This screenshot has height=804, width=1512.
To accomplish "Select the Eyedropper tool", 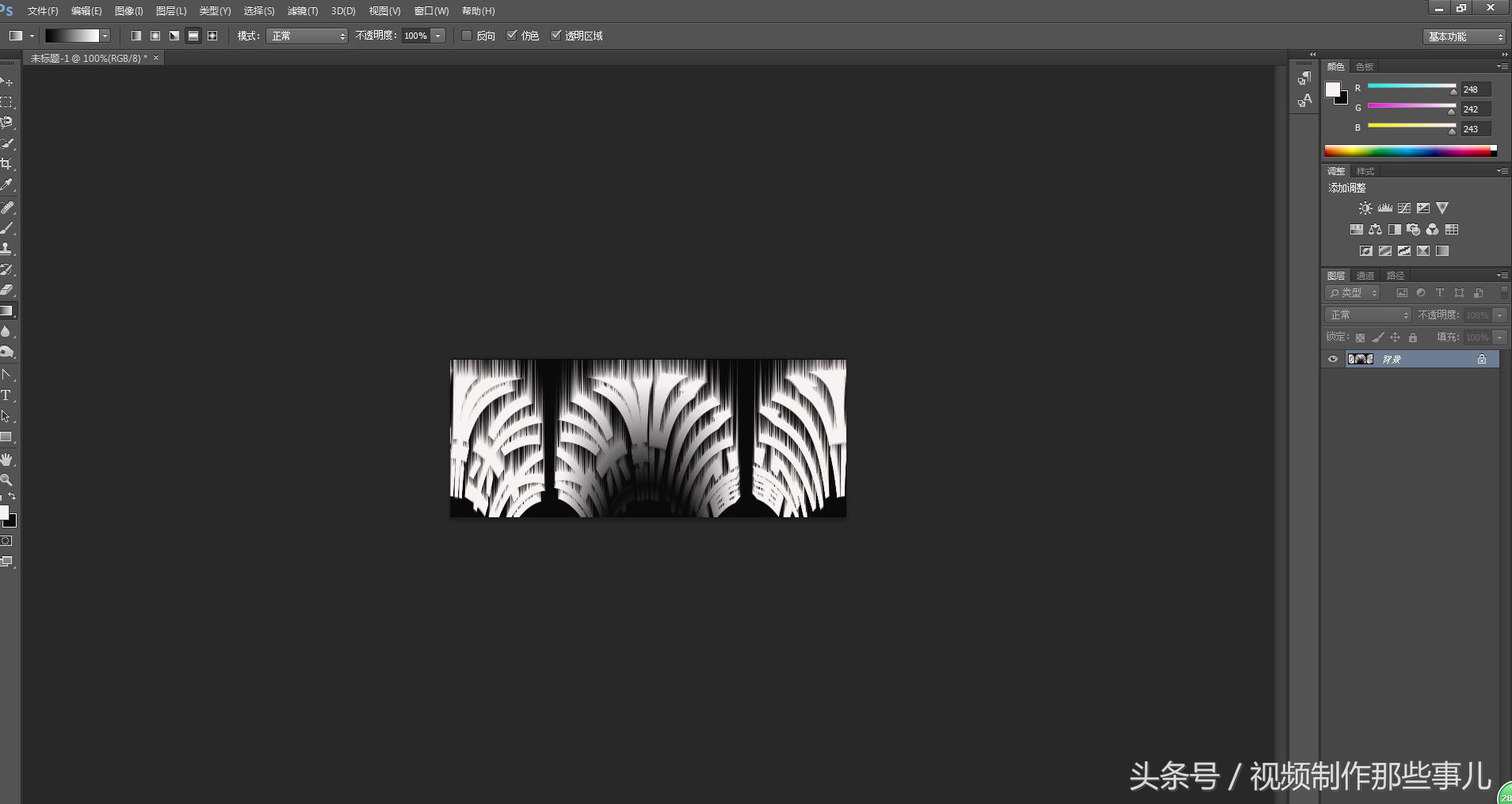I will 6,185.
